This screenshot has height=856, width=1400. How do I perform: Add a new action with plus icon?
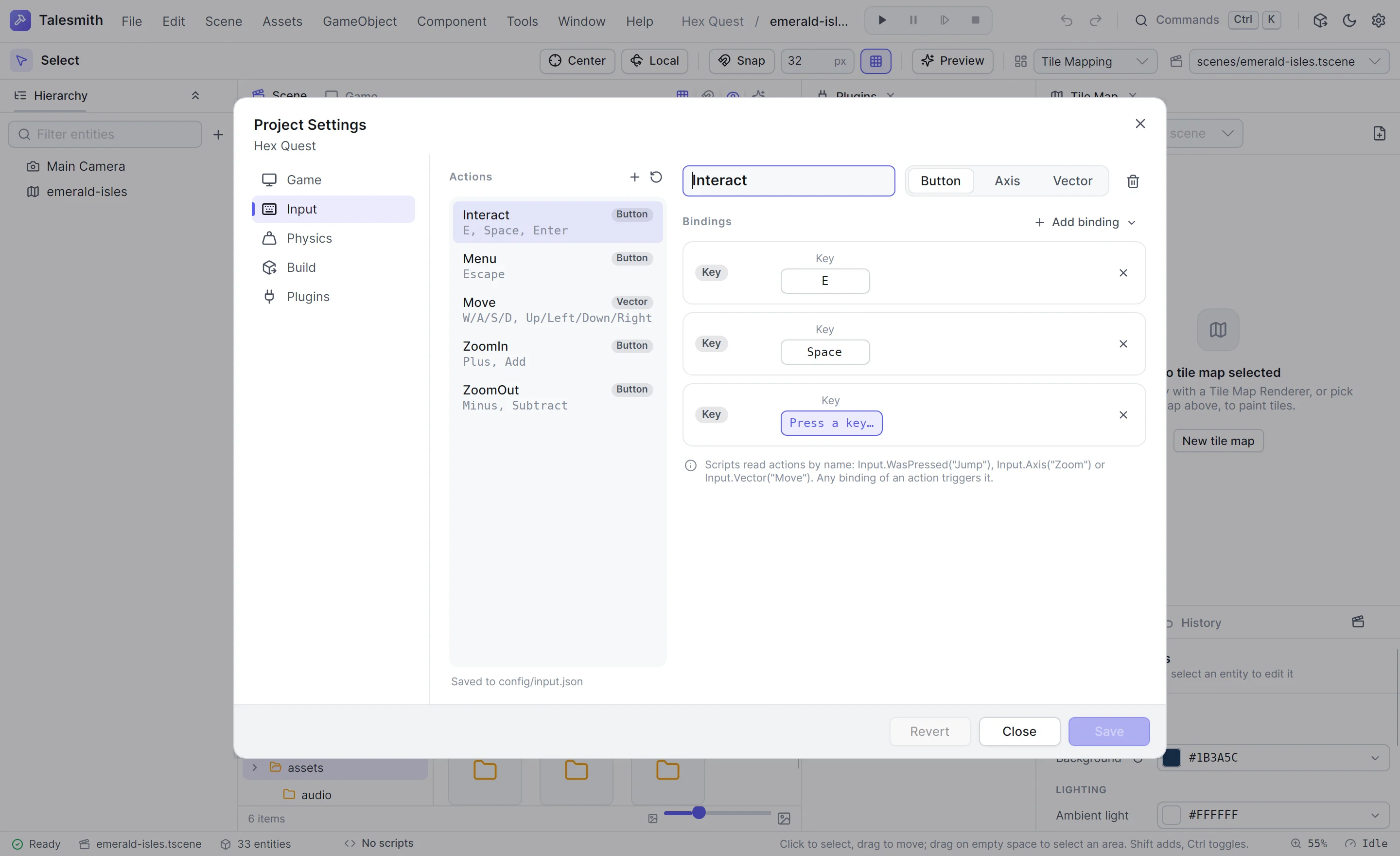point(635,177)
